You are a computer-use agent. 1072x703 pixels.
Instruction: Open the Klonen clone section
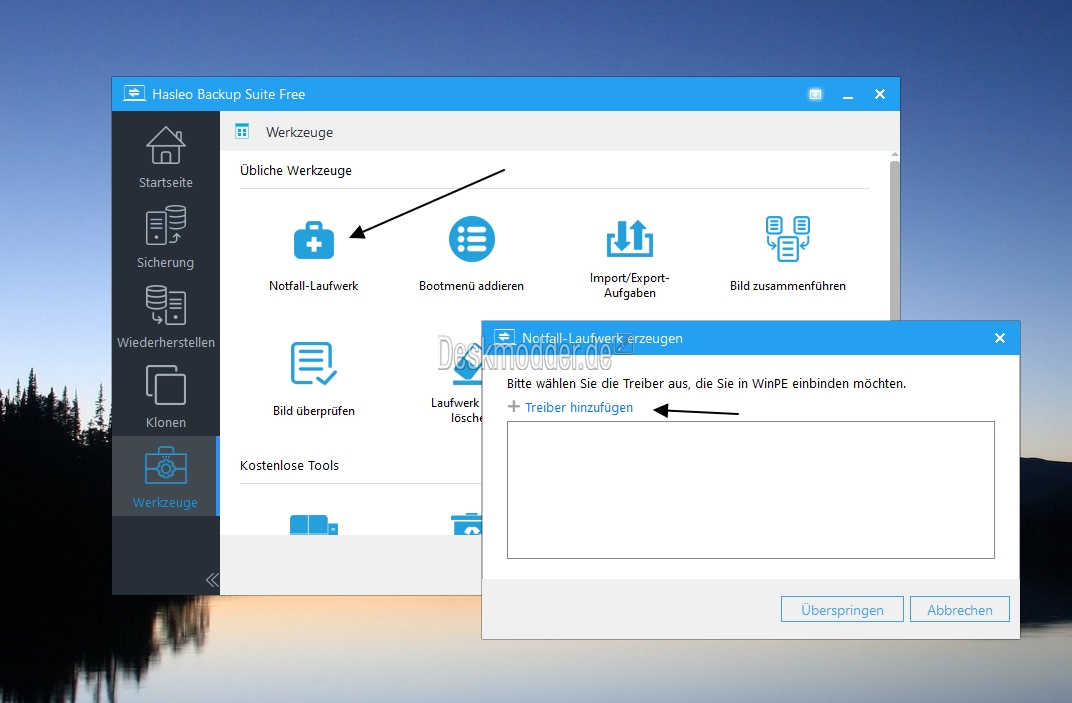coord(165,397)
